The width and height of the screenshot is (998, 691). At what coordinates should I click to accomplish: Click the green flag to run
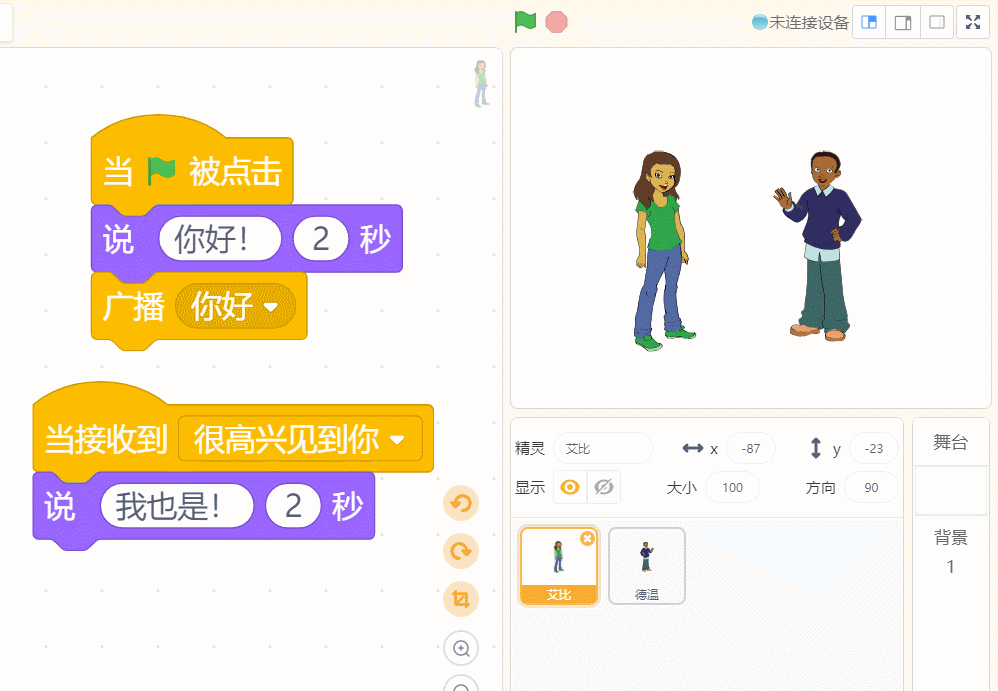click(525, 22)
